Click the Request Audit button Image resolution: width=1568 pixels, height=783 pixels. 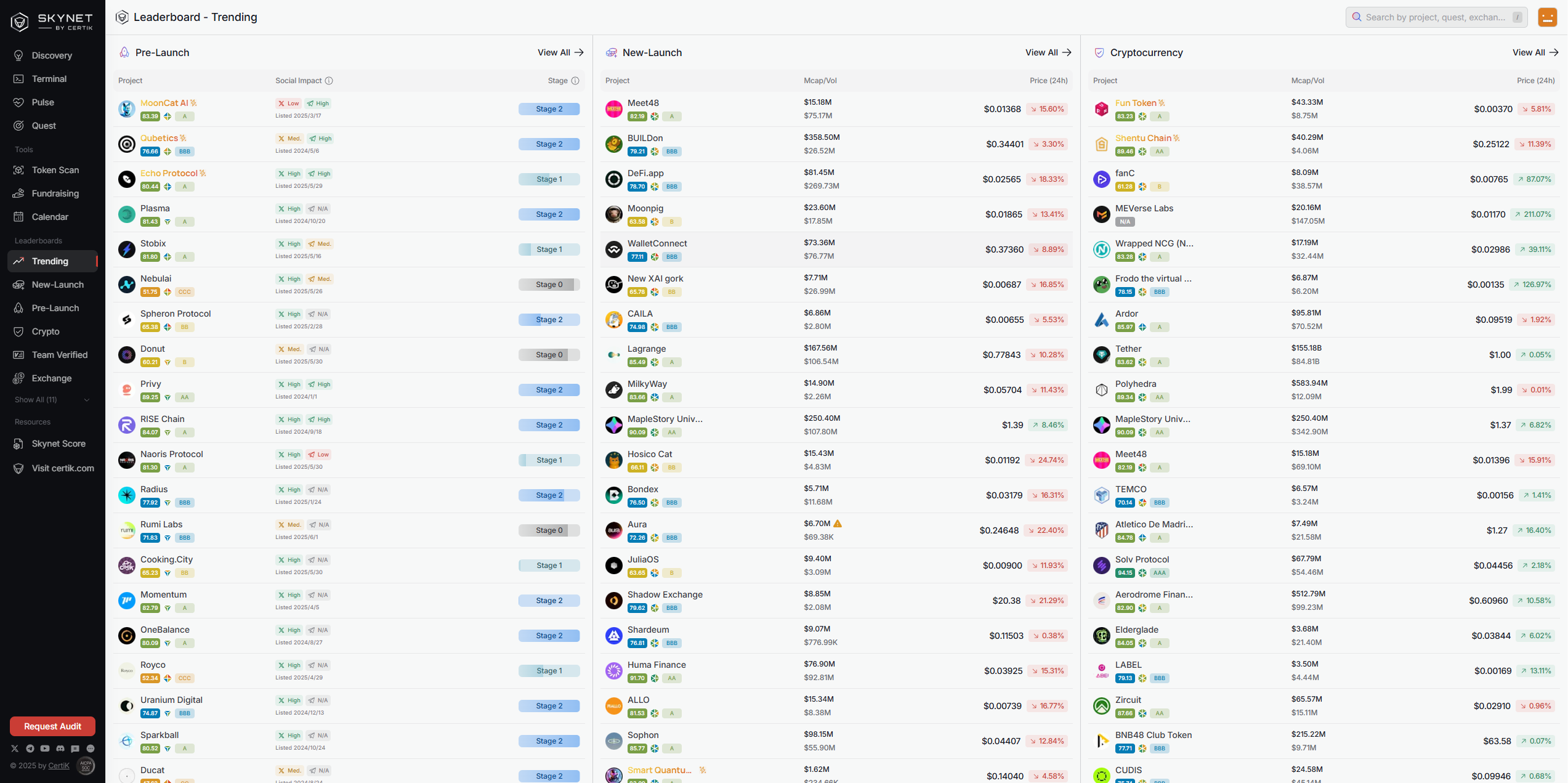click(52, 726)
